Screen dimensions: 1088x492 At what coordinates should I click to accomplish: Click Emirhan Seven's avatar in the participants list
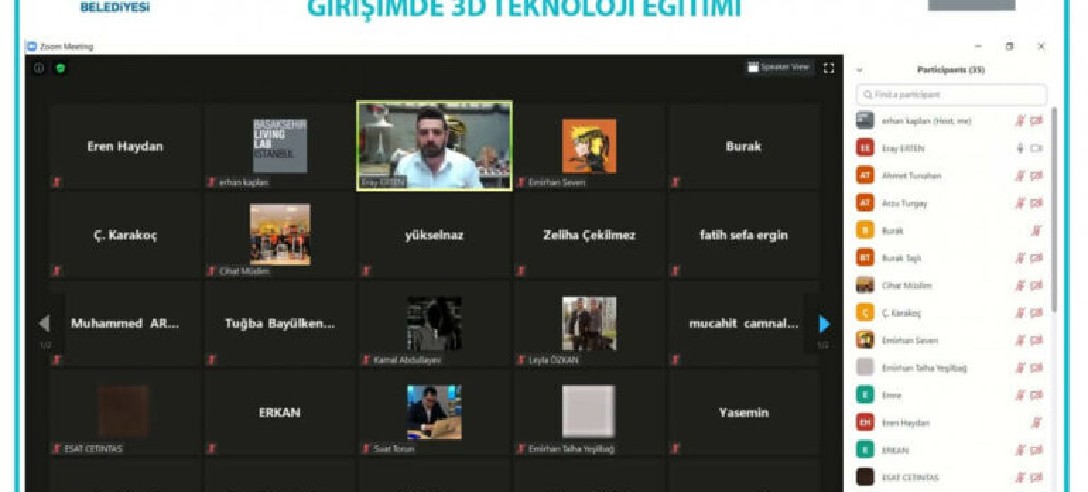[865, 340]
